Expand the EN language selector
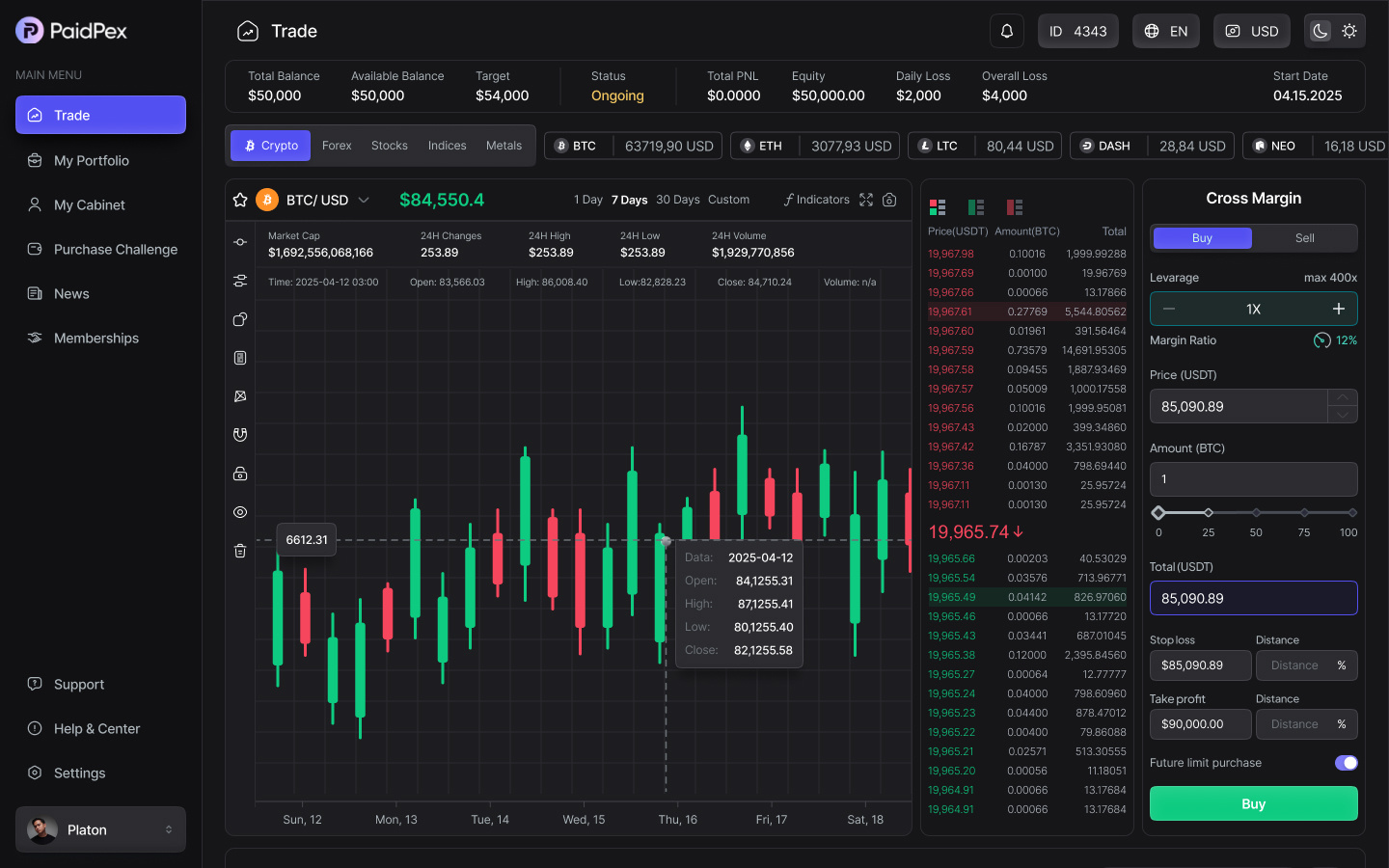This screenshot has height=868, width=1389. (x=1165, y=31)
